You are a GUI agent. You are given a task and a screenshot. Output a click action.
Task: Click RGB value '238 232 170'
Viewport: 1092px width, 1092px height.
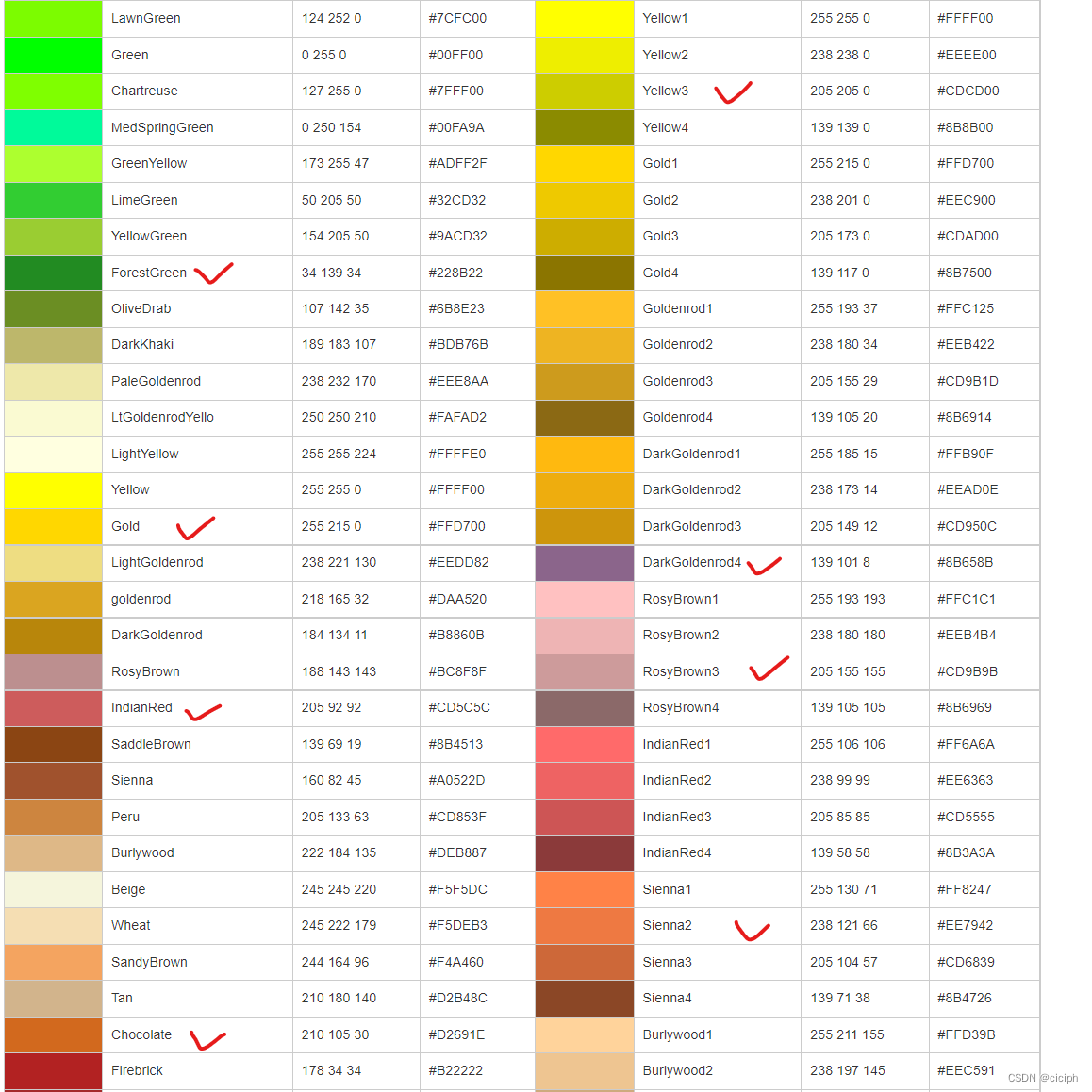339,381
